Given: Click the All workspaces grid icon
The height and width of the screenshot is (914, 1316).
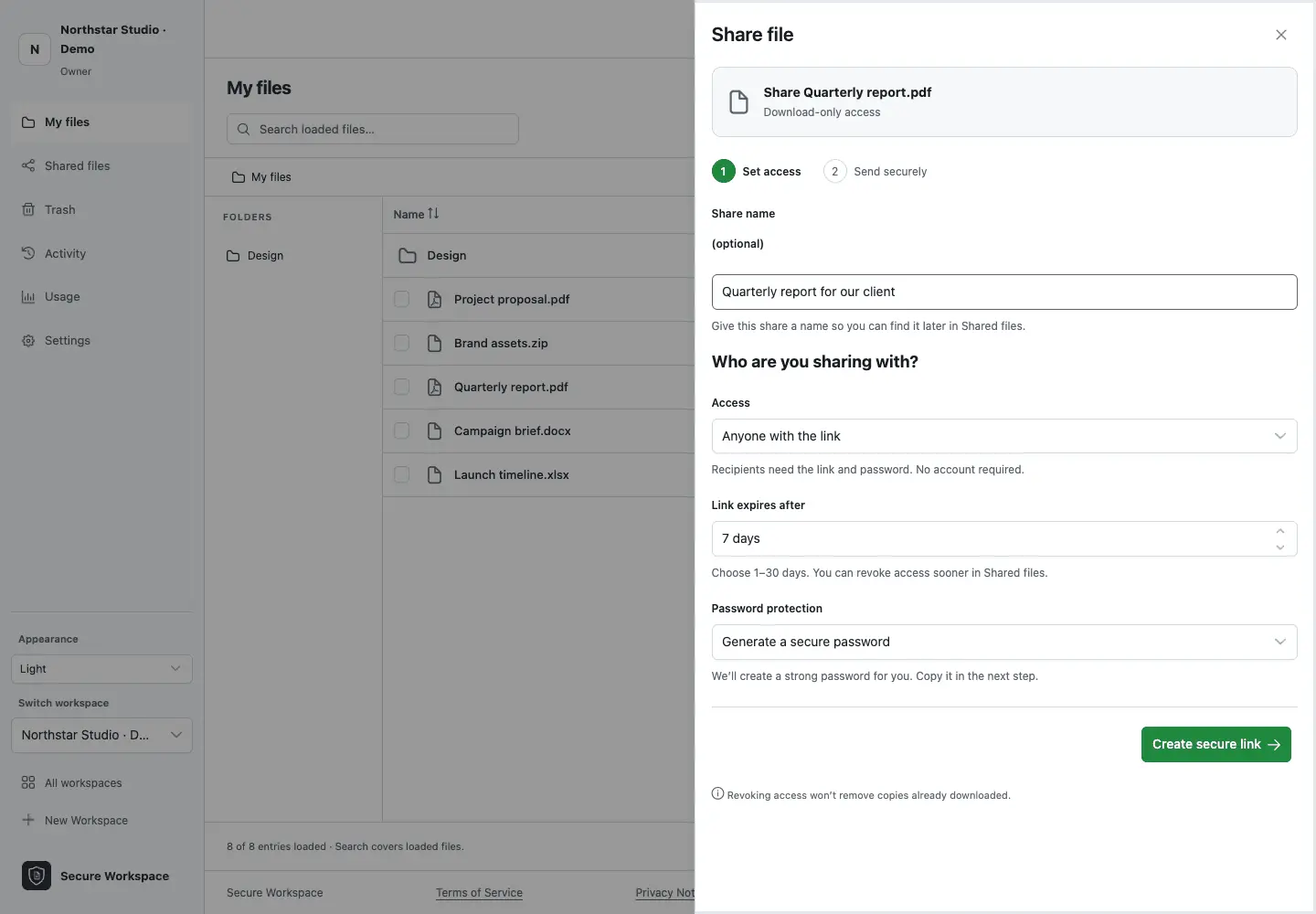Looking at the screenshot, I should pos(28,782).
